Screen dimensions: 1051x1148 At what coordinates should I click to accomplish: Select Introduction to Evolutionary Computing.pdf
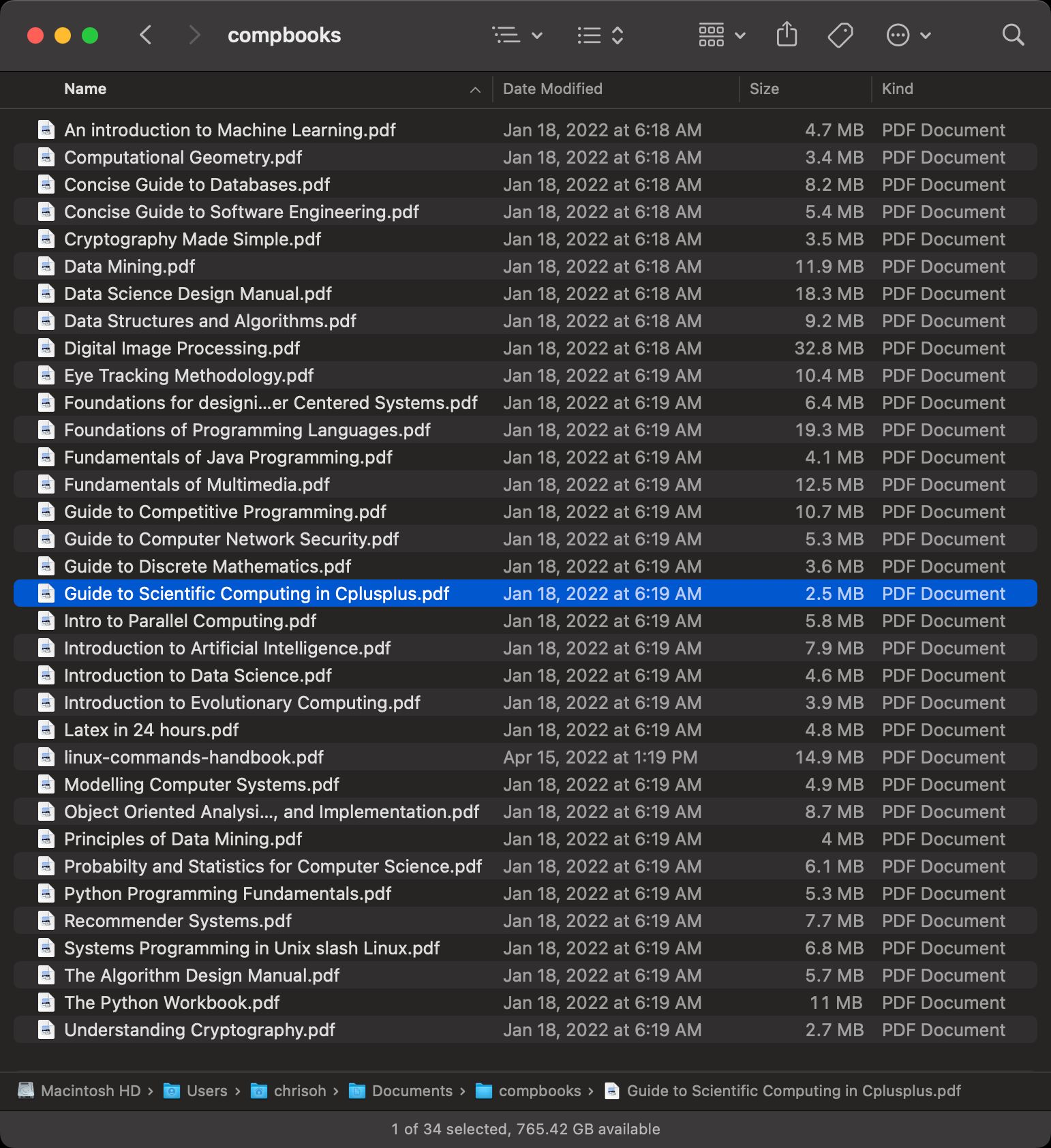point(525,702)
